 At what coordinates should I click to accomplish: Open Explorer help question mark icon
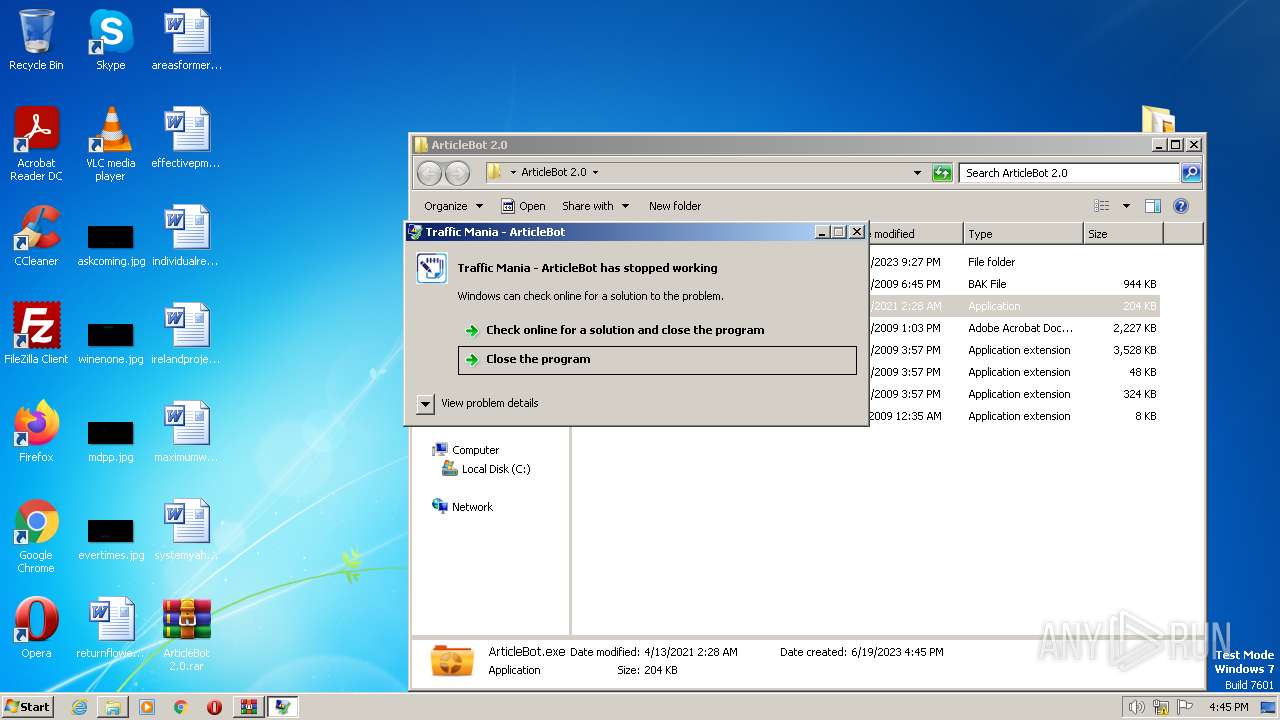pyautogui.click(x=1180, y=206)
